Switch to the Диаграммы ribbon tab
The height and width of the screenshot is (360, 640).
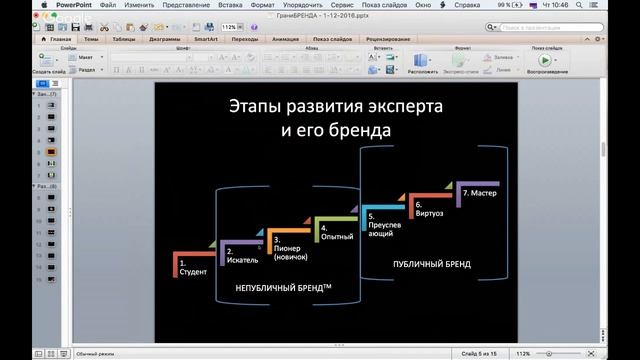coord(164,39)
